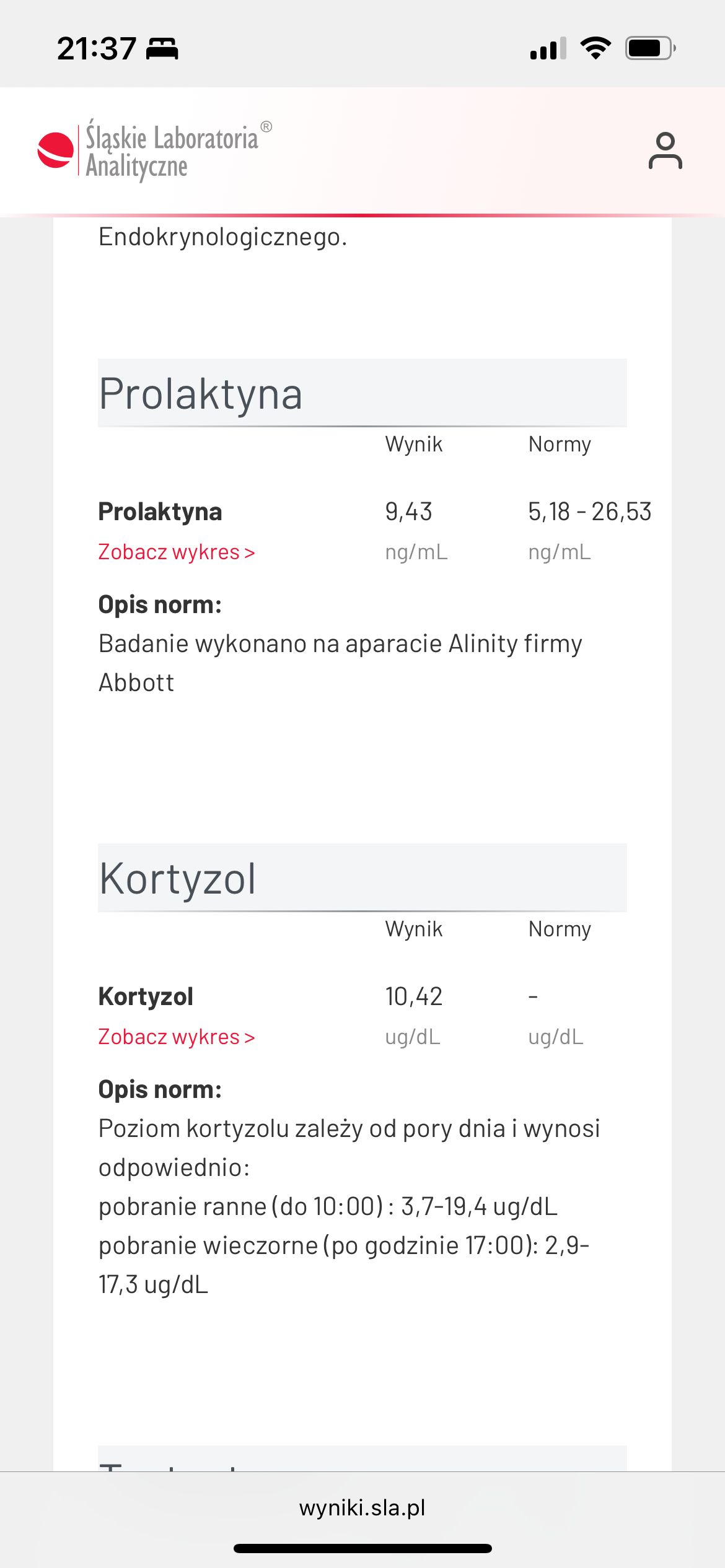725x1568 pixels.
Task: Tap the Opis norm label under Prolaktyna
Action: (x=160, y=604)
